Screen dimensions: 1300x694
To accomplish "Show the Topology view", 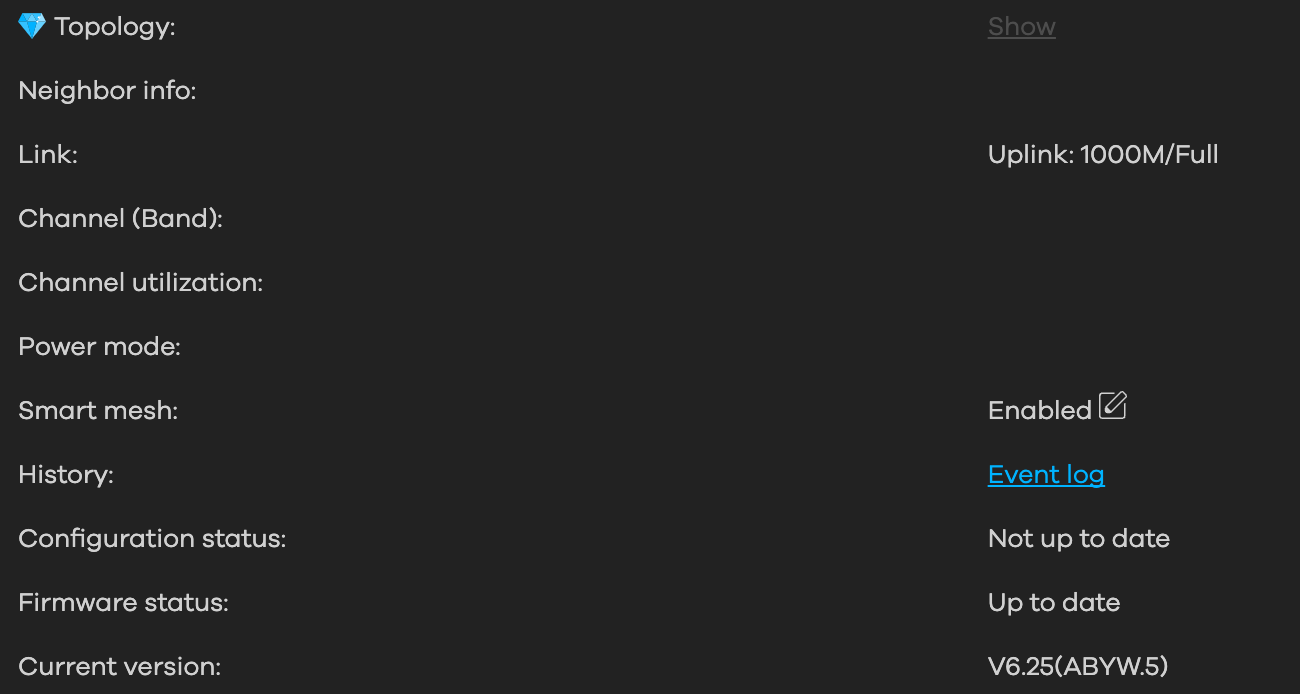I will coord(1022,27).
